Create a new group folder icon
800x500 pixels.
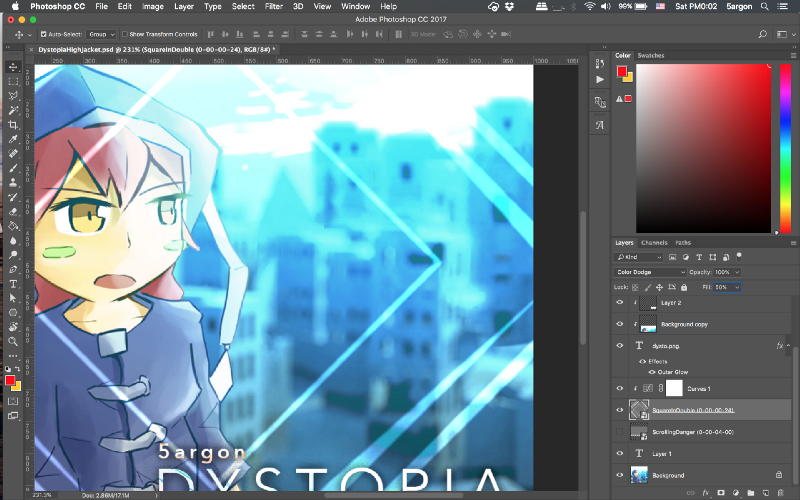coord(751,492)
